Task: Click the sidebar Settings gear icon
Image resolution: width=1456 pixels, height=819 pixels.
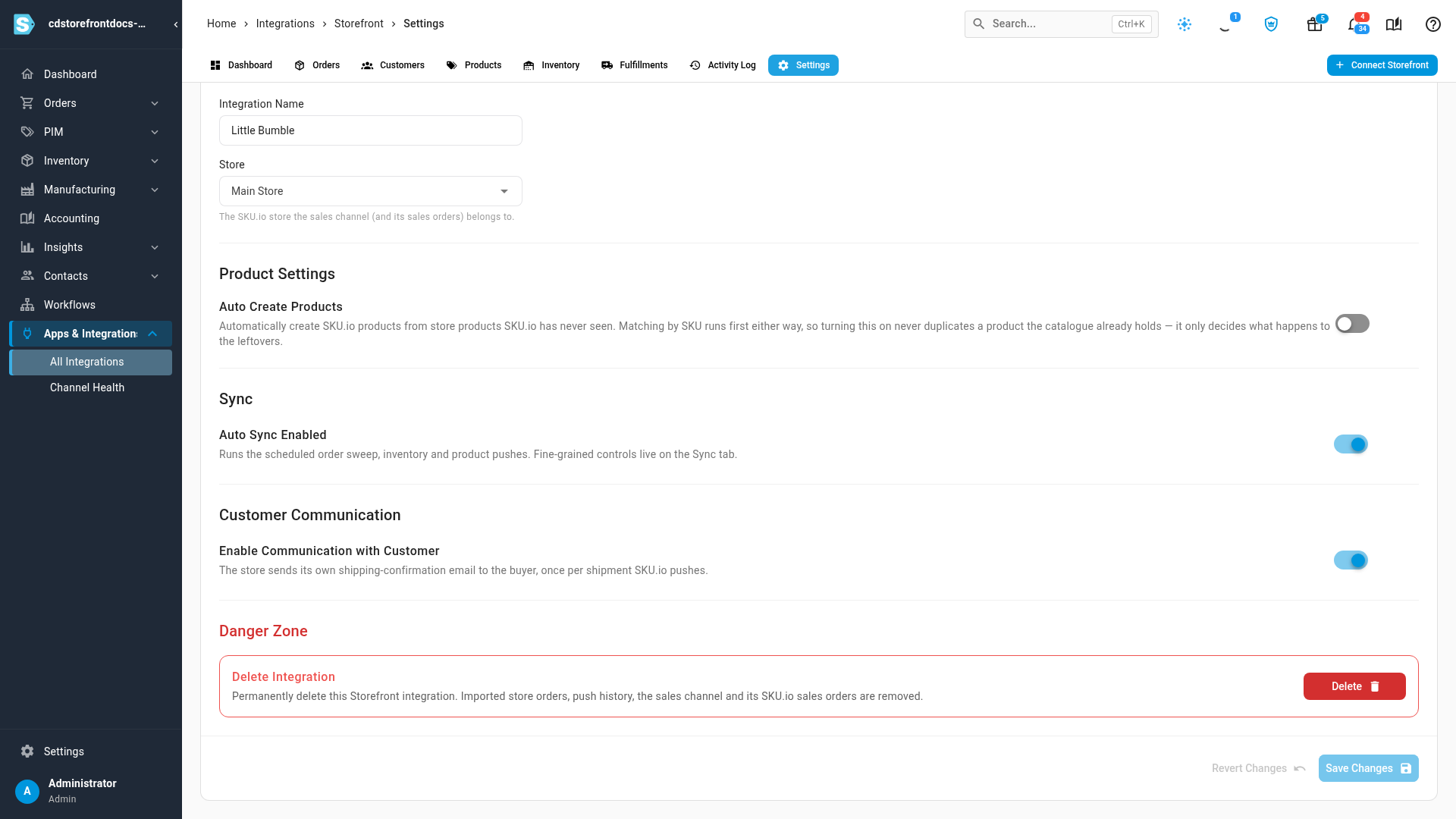Action: coord(27,752)
